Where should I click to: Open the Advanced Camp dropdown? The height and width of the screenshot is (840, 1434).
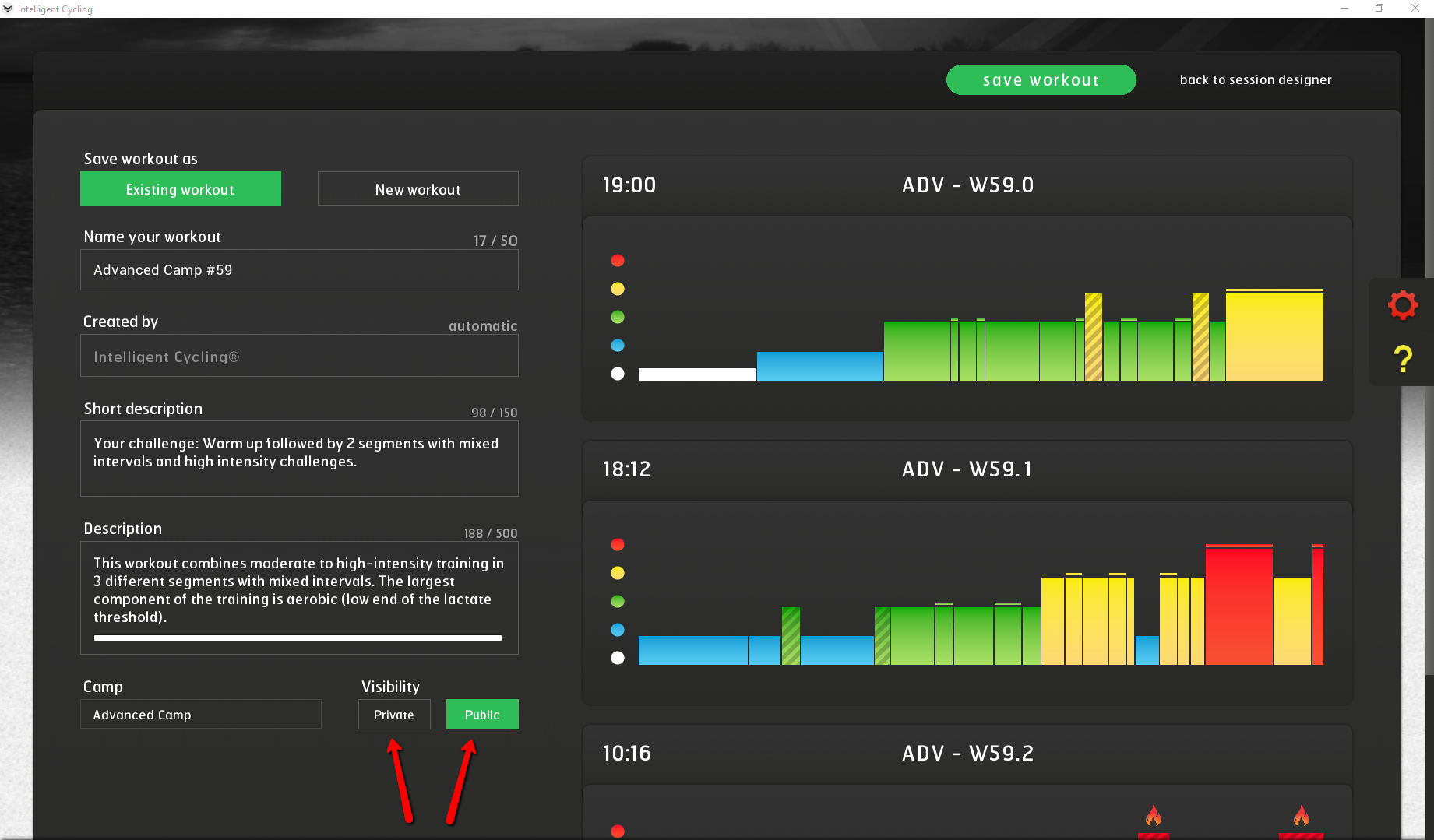coord(201,715)
